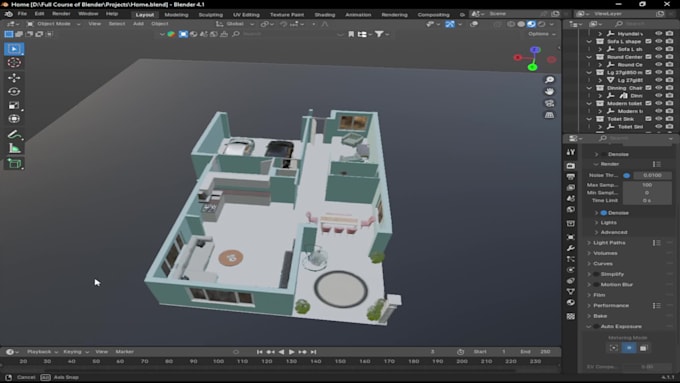This screenshot has width=680, height=383.
Task: Select the Rotate tool
Action: 14,92
